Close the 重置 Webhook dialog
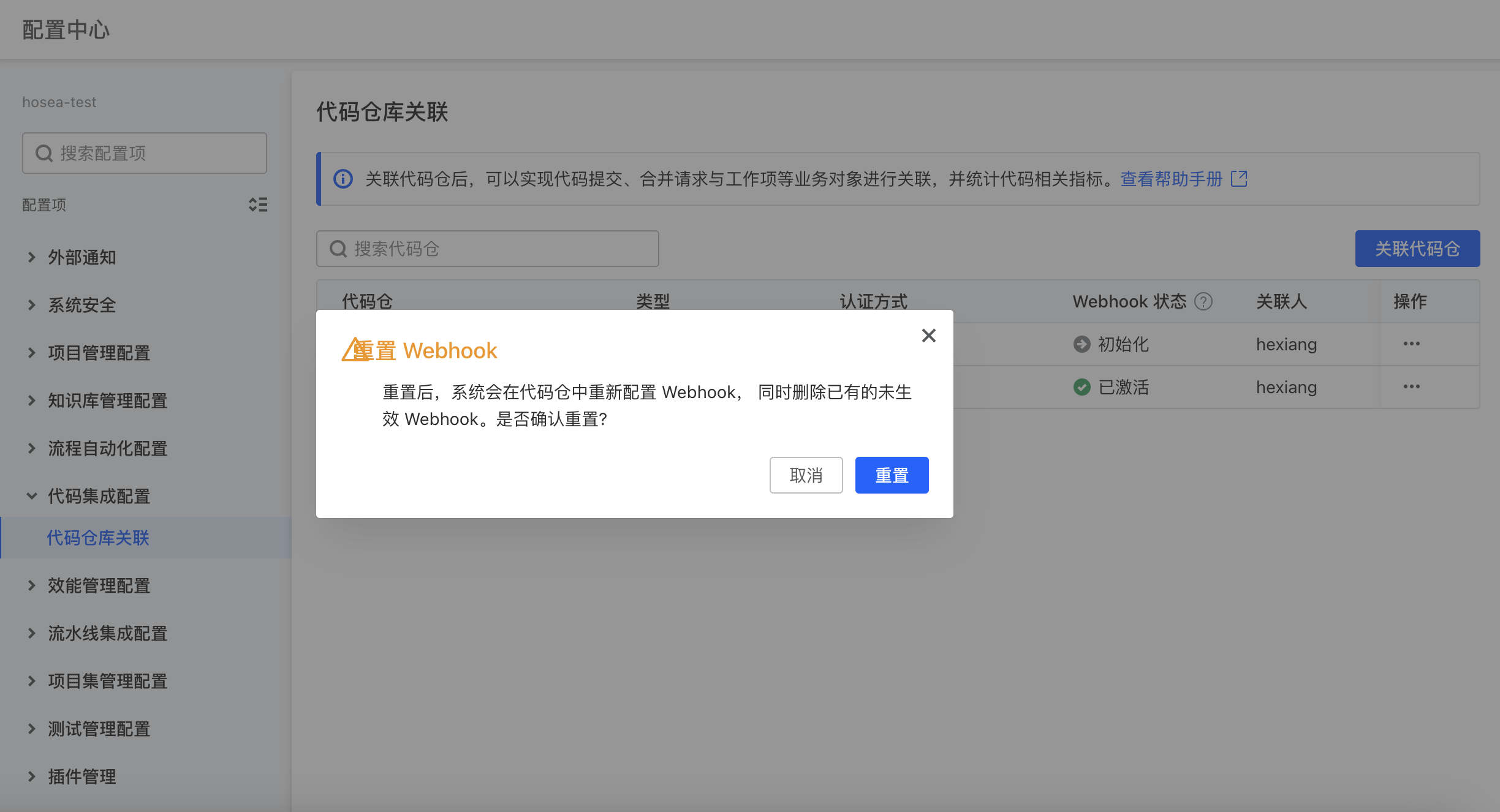 [928, 336]
